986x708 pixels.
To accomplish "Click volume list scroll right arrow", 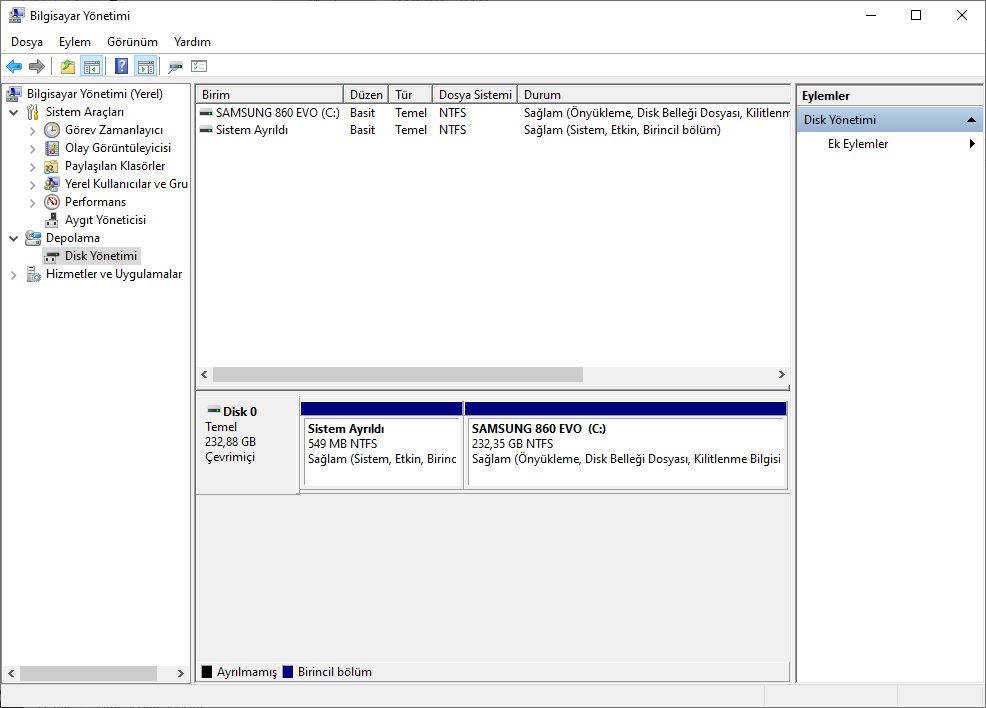I will [782, 375].
